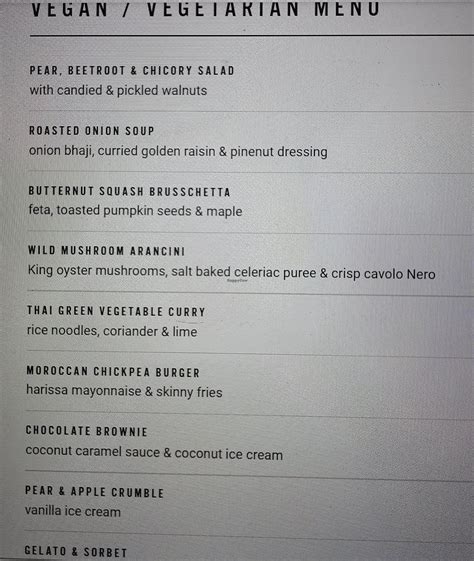Select Wild Mushroom Arancini heading
474x561 pixels.
coord(107,250)
